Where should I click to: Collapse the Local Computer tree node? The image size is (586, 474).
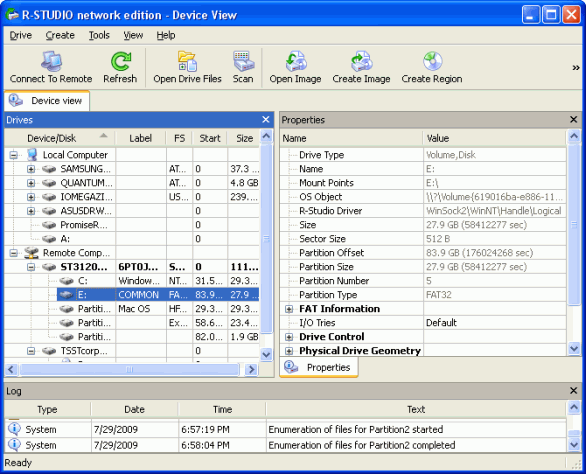pos(13,155)
